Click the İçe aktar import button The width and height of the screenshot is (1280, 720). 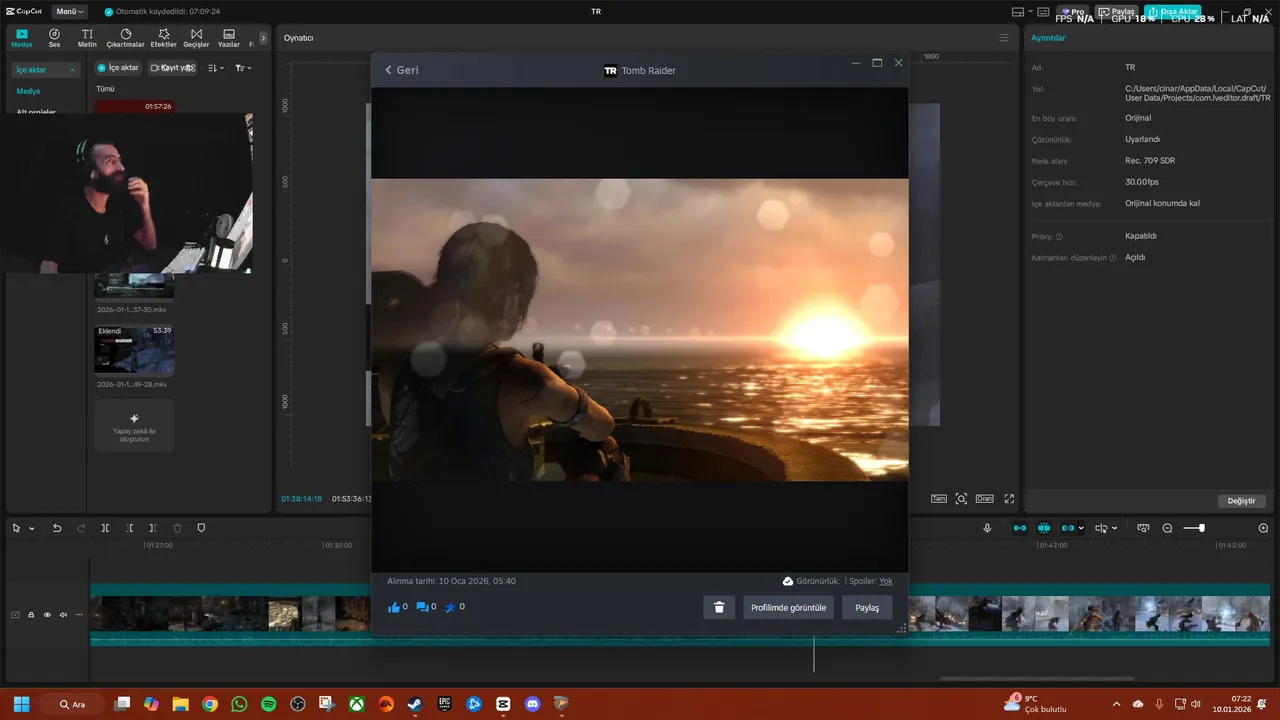click(x=118, y=68)
